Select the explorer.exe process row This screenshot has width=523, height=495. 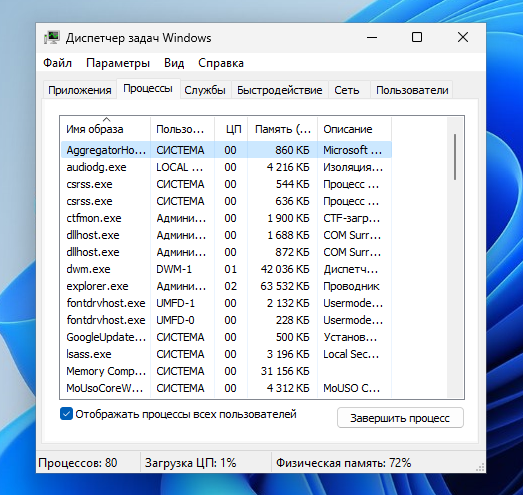coord(226,286)
